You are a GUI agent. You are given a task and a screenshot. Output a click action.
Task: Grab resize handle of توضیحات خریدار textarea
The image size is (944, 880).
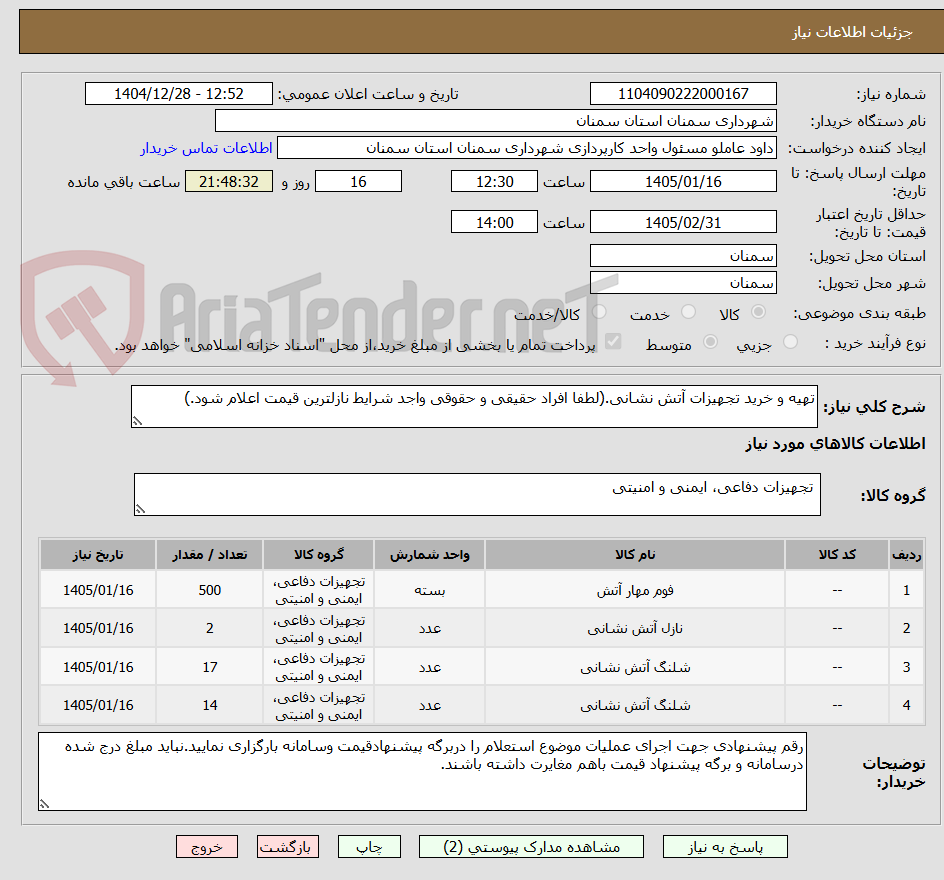coord(44,804)
